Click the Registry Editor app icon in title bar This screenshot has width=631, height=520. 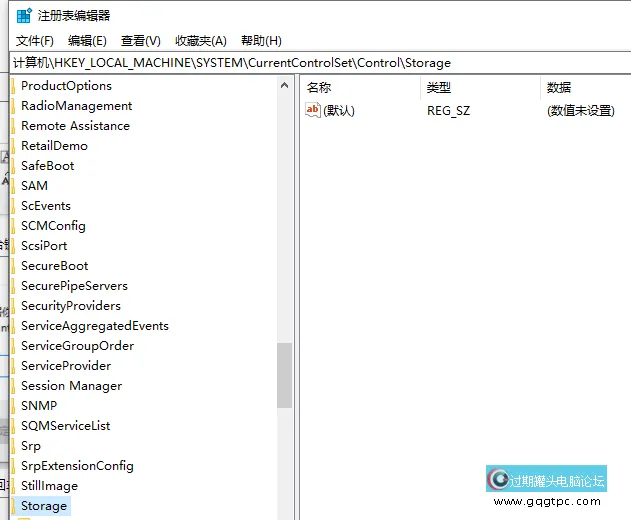[x=24, y=15]
